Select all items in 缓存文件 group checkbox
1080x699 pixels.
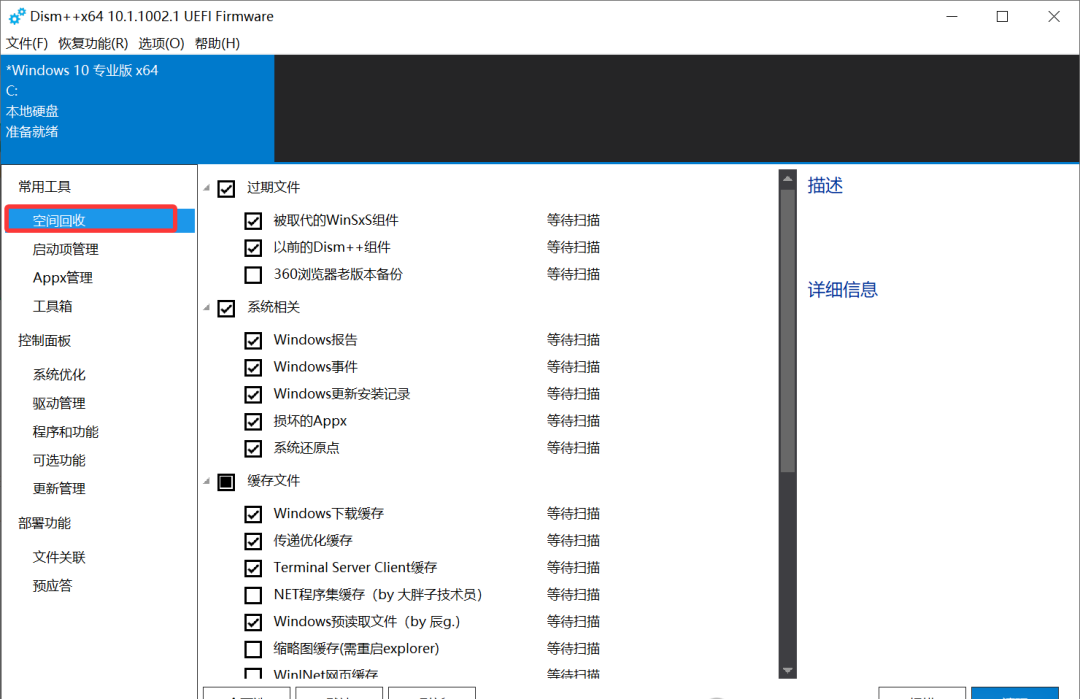coord(226,481)
